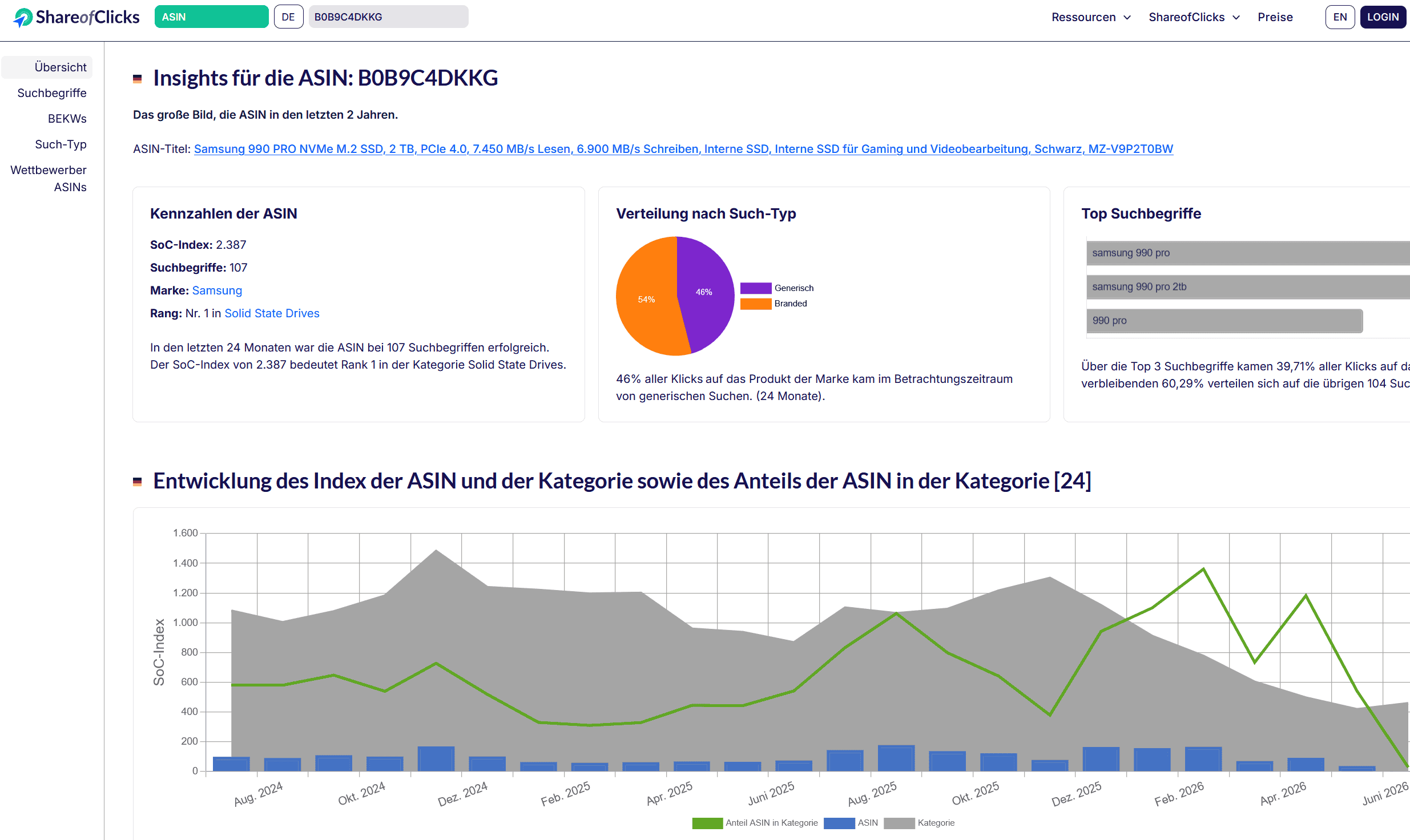
Task: Select the DE marketplace button
Action: tap(288, 17)
